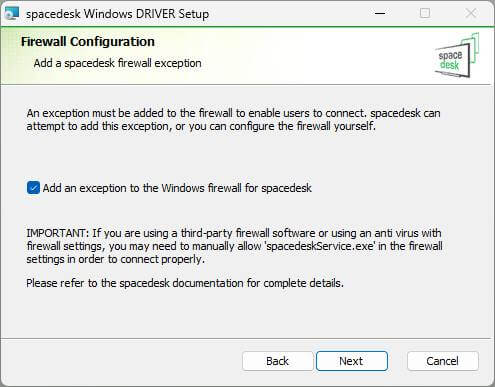
Task: Click the IMPORTANT third-party firewall notice text
Action: tap(234, 246)
